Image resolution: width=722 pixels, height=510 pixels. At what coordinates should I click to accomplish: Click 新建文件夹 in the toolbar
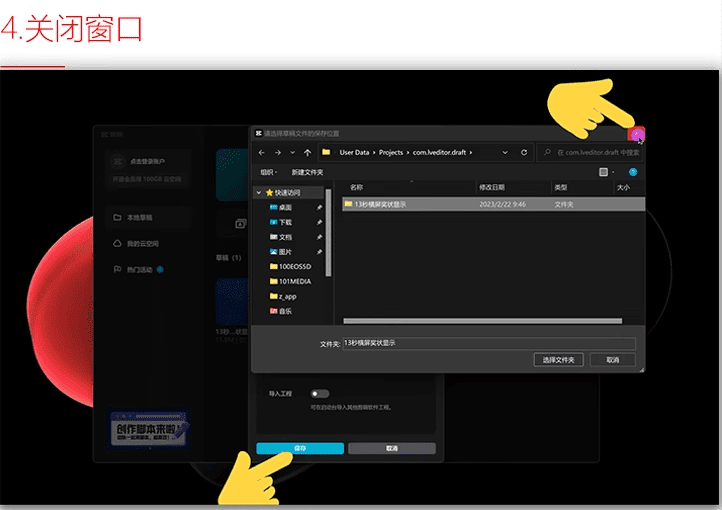tap(307, 172)
